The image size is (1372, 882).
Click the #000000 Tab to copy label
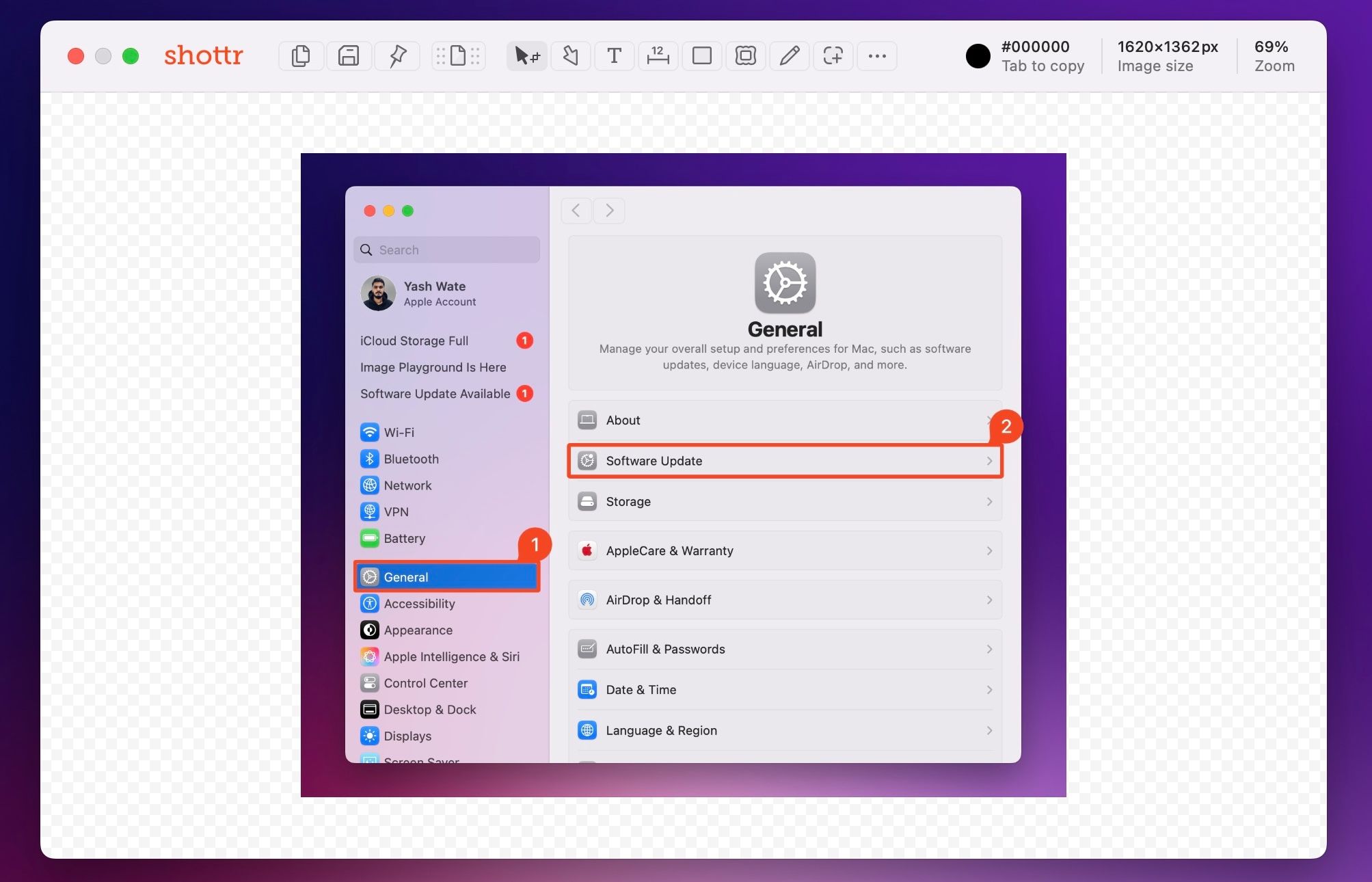(1042, 56)
